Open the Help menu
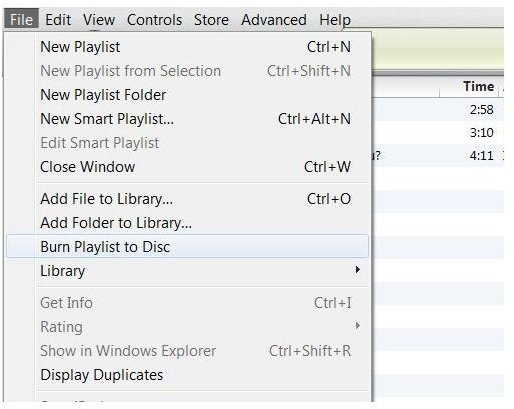 coord(335,19)
